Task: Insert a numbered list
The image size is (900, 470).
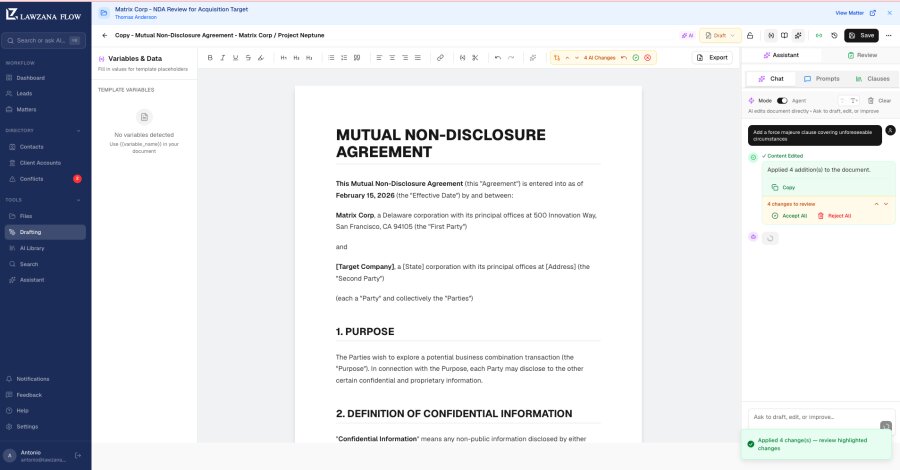Action: pos(344,57)
